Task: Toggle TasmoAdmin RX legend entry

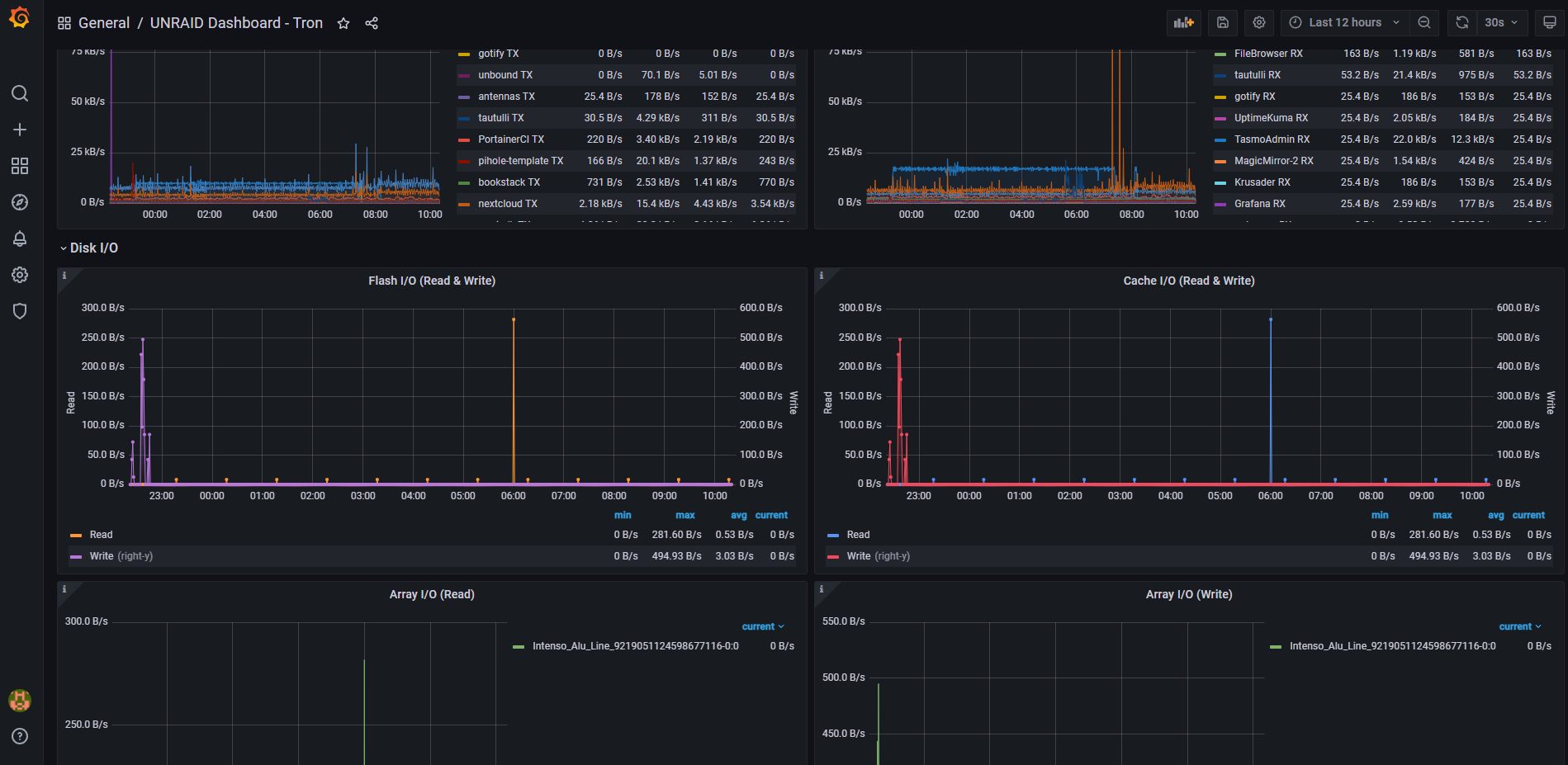Action: (1272, 139)
